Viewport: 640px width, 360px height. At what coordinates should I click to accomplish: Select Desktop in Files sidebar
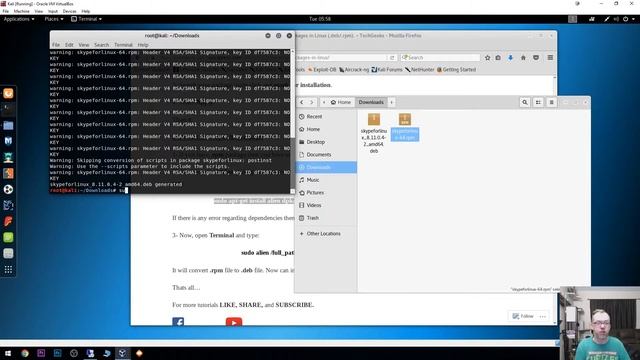pos(326,142)
